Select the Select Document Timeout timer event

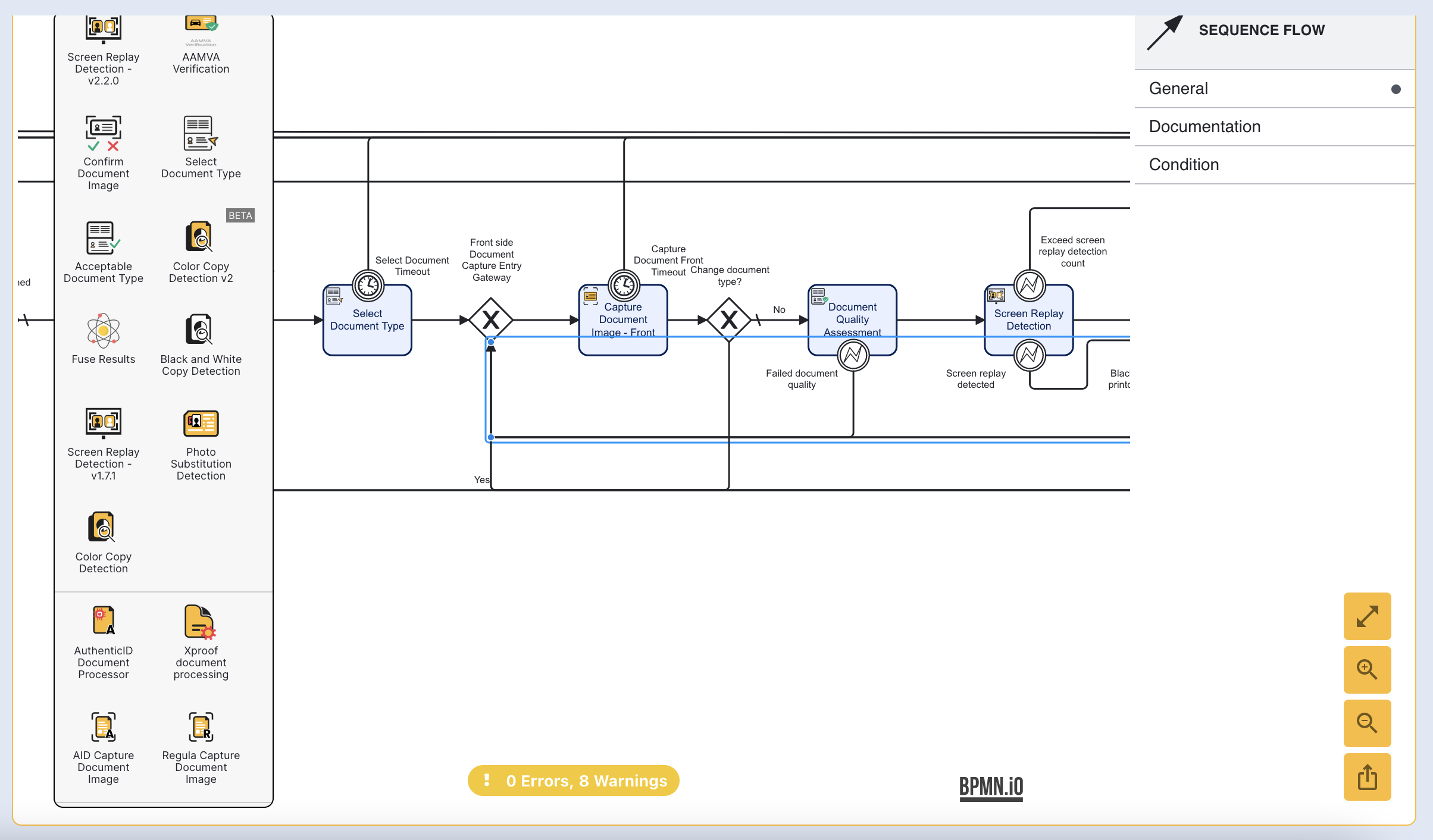coord(368,286)
